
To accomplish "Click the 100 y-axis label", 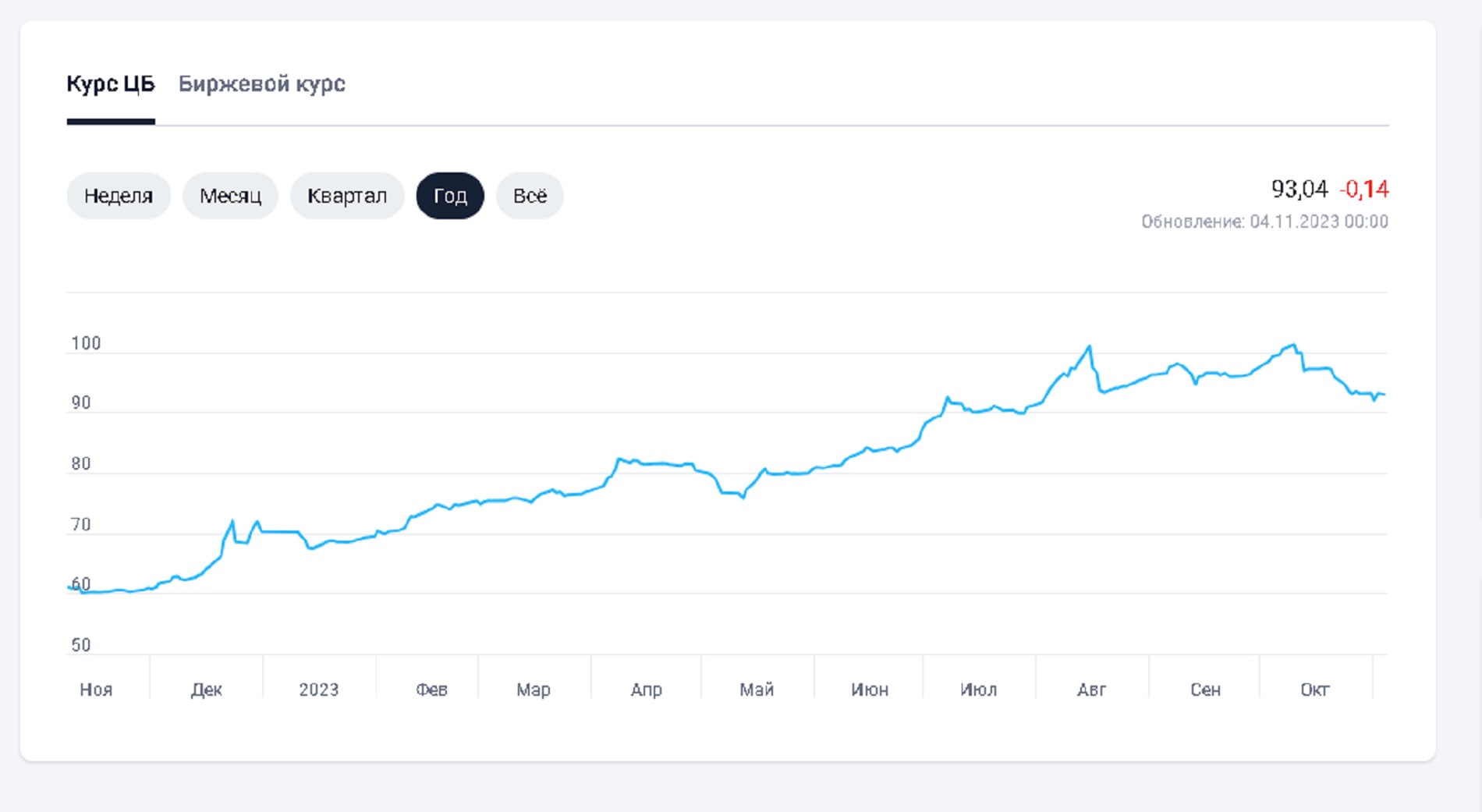I will coord(86,343).
